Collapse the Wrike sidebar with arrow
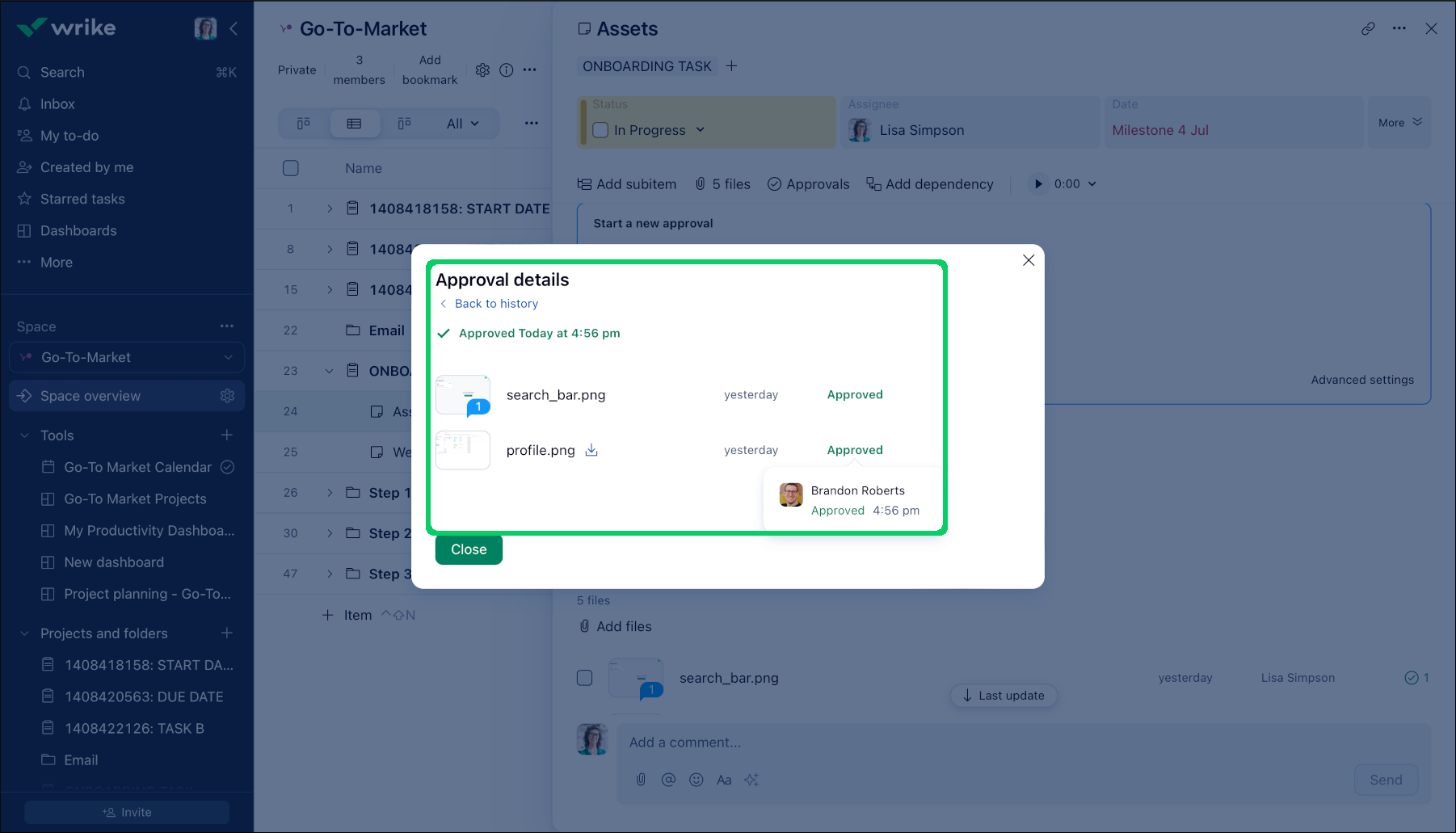The width and height of the screenshot is (1456, 833). [234, 29]
